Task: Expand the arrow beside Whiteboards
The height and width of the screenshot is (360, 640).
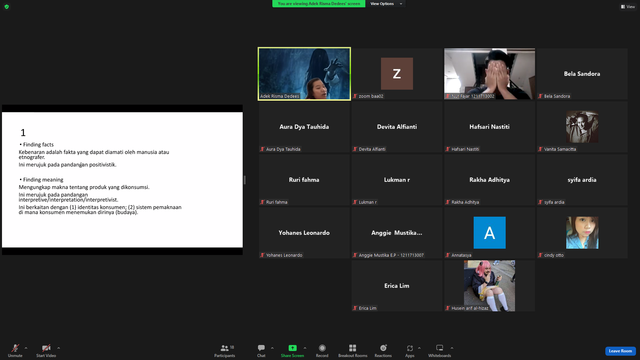Action: point(452,348)
